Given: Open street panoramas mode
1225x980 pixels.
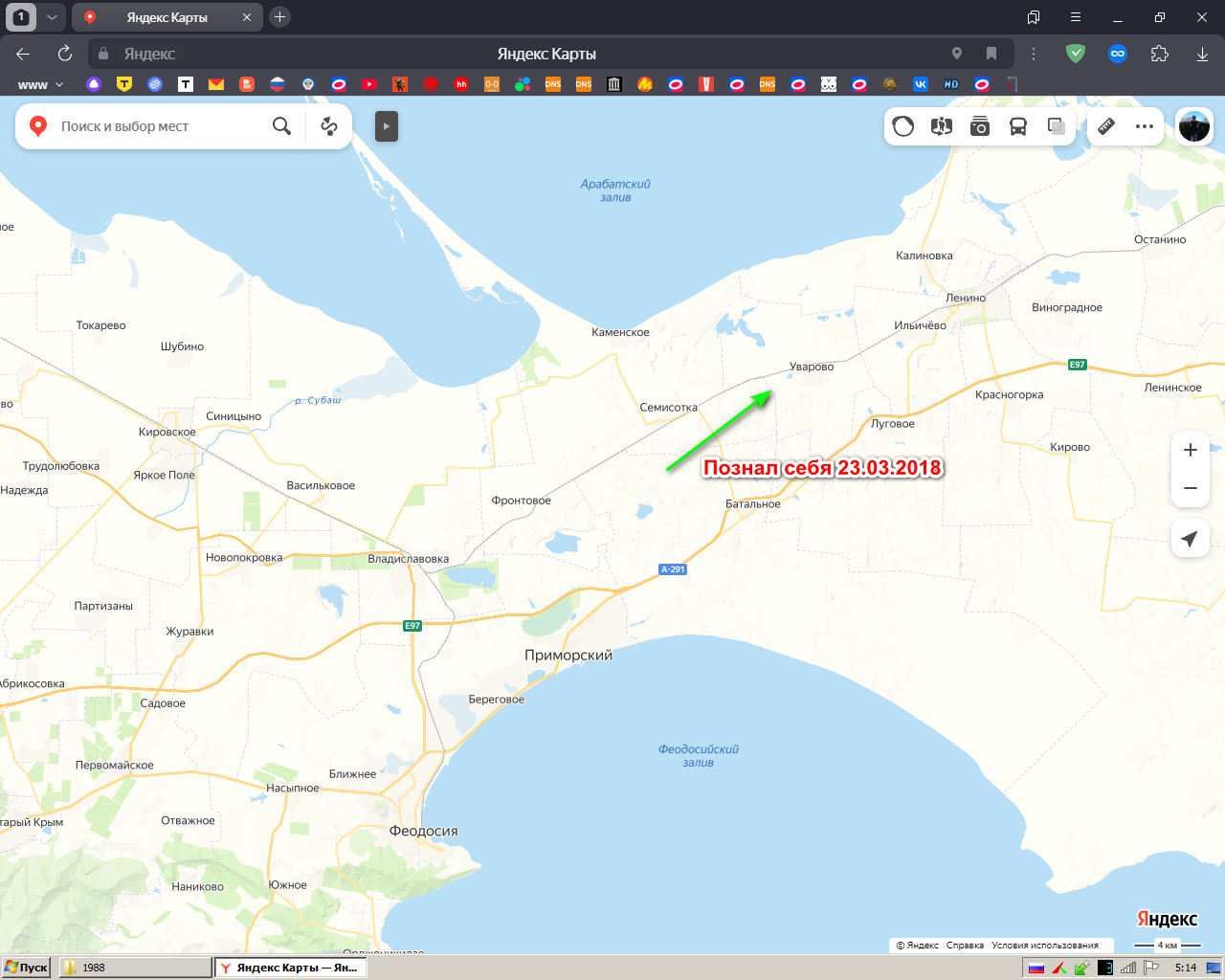Looking at the screenshot, I should pos(942,126).
